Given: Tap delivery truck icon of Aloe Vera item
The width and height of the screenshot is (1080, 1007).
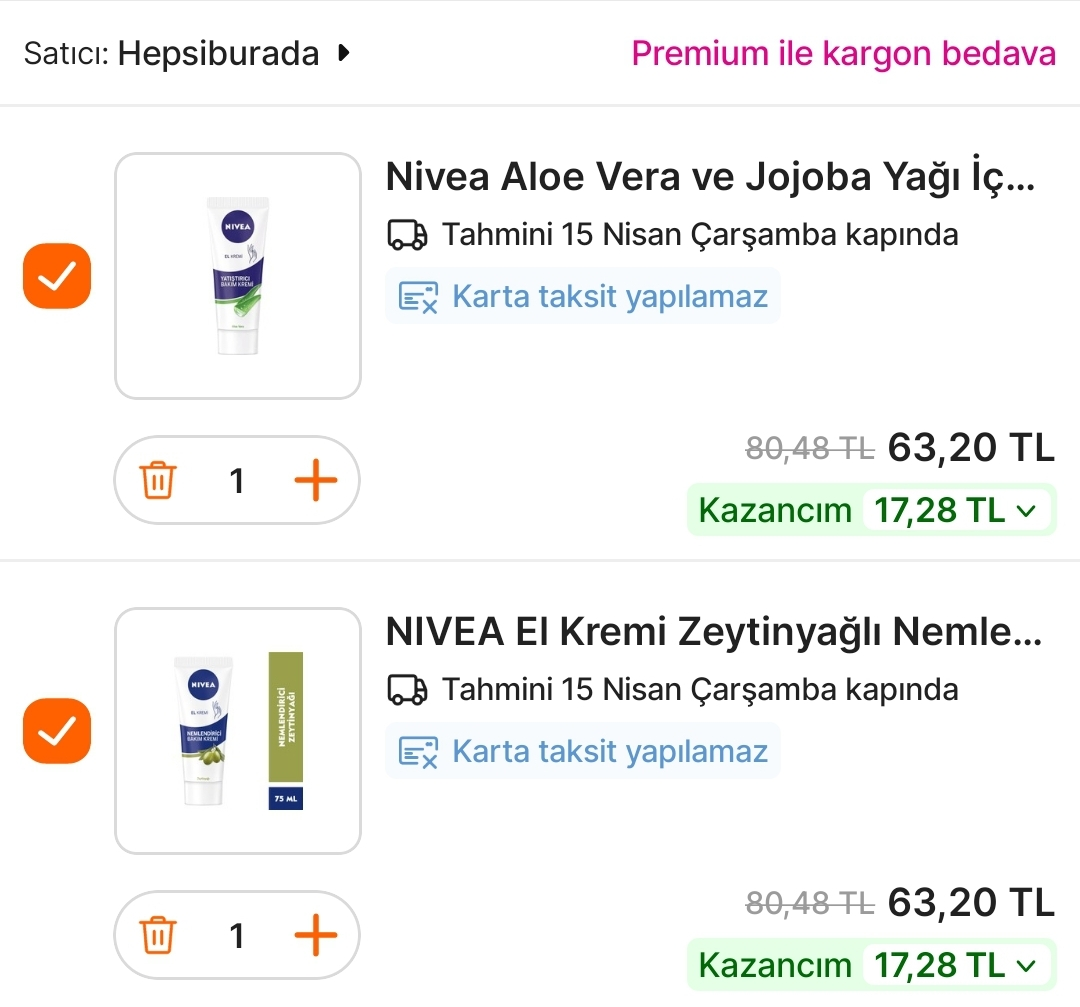Looking at the screenshot, I should pyautogui.click(x=407, y=235).
